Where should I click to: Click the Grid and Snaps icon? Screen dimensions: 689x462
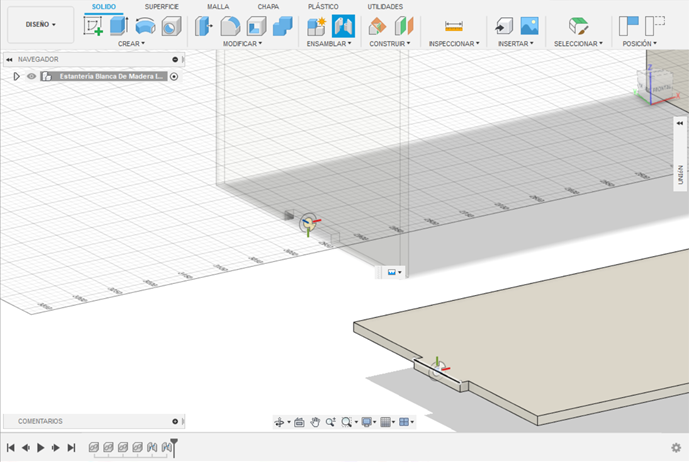[x=385, y=422]
